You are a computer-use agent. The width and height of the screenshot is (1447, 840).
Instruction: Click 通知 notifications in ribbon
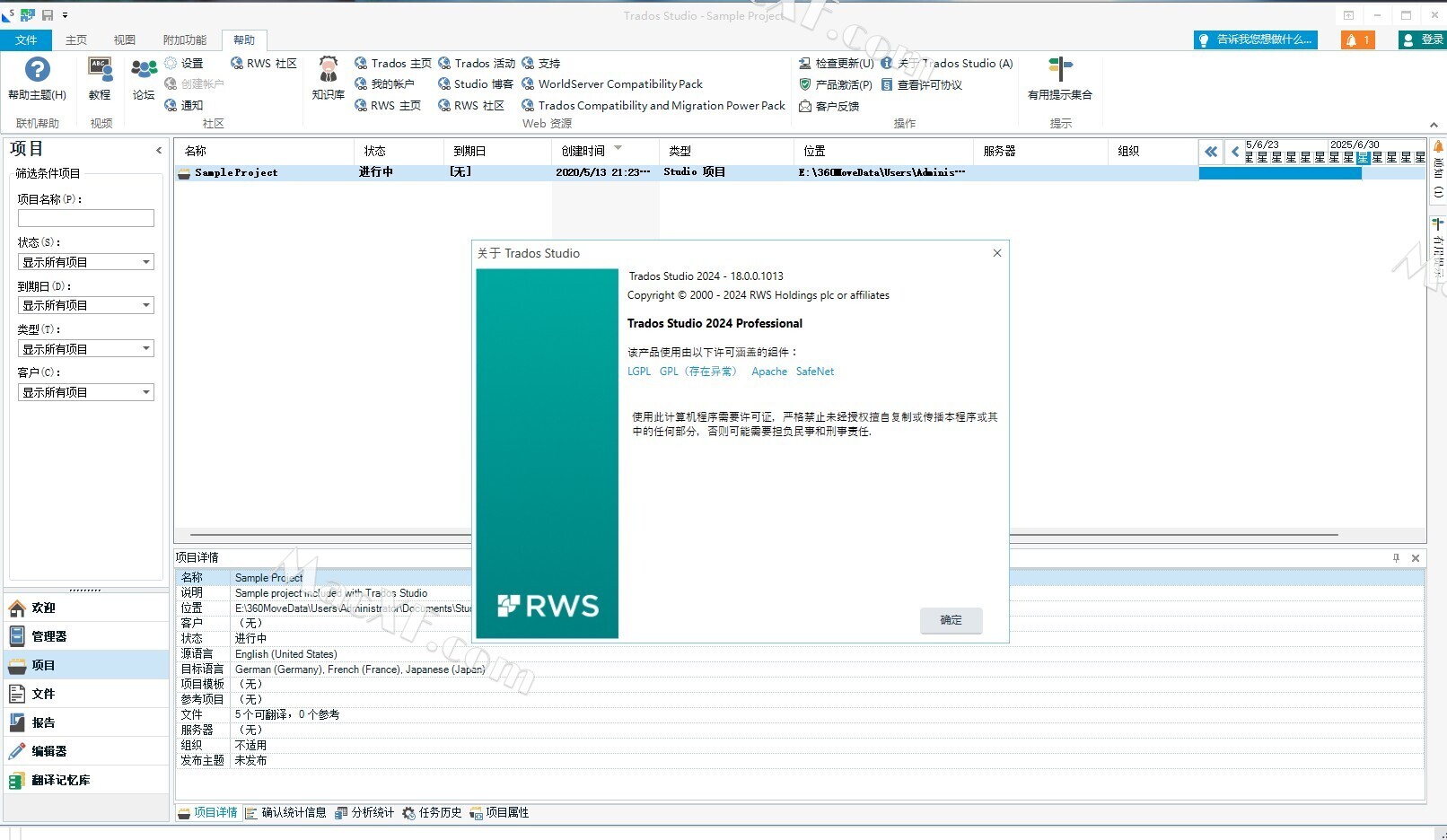[x=184, y=105]
